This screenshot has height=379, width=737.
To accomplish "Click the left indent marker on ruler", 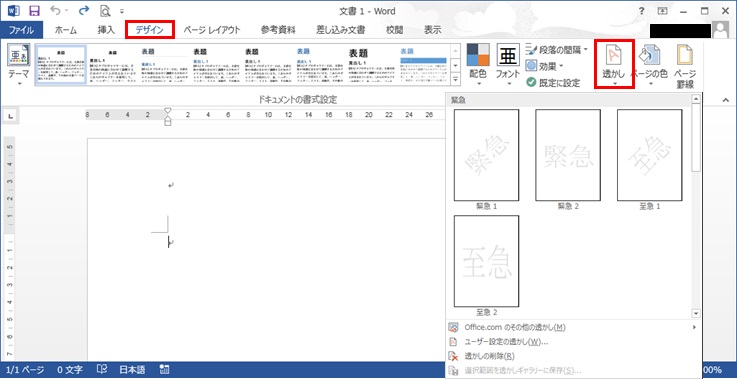I will (x=168, y=122).
